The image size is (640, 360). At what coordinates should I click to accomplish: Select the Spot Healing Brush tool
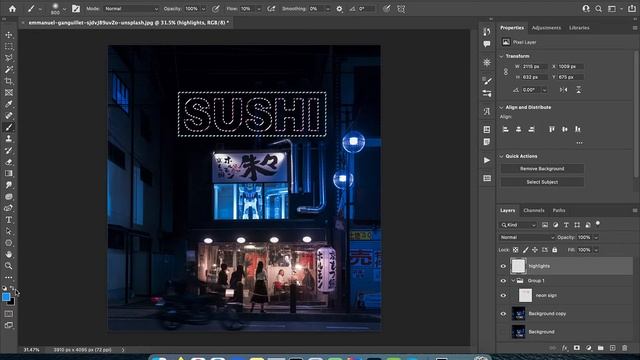(x=9, y=116)
